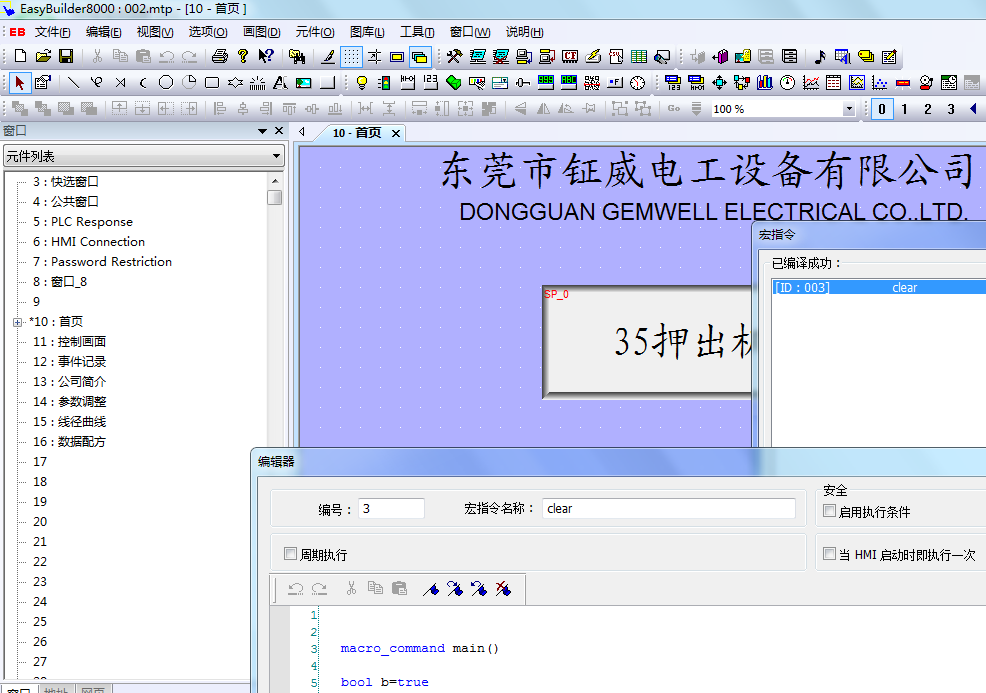The height and width of the screenshot is (693, 986).
Task: Select the Bit Lamp lightbulb object
Action: pos(361,83)
